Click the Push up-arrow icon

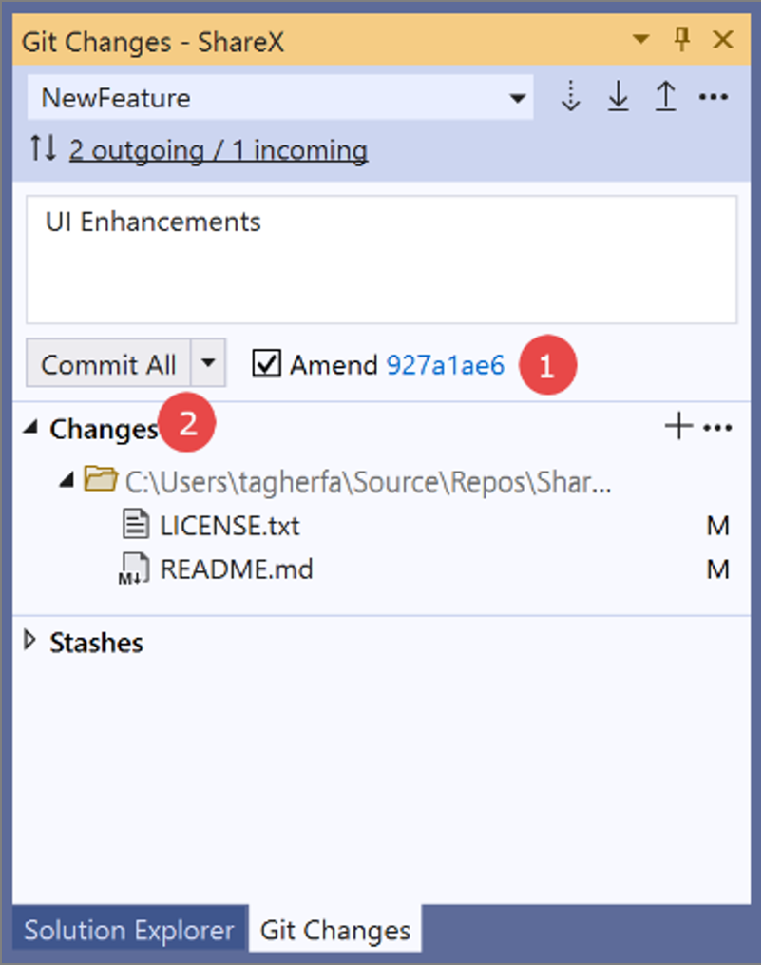[666, 98]
